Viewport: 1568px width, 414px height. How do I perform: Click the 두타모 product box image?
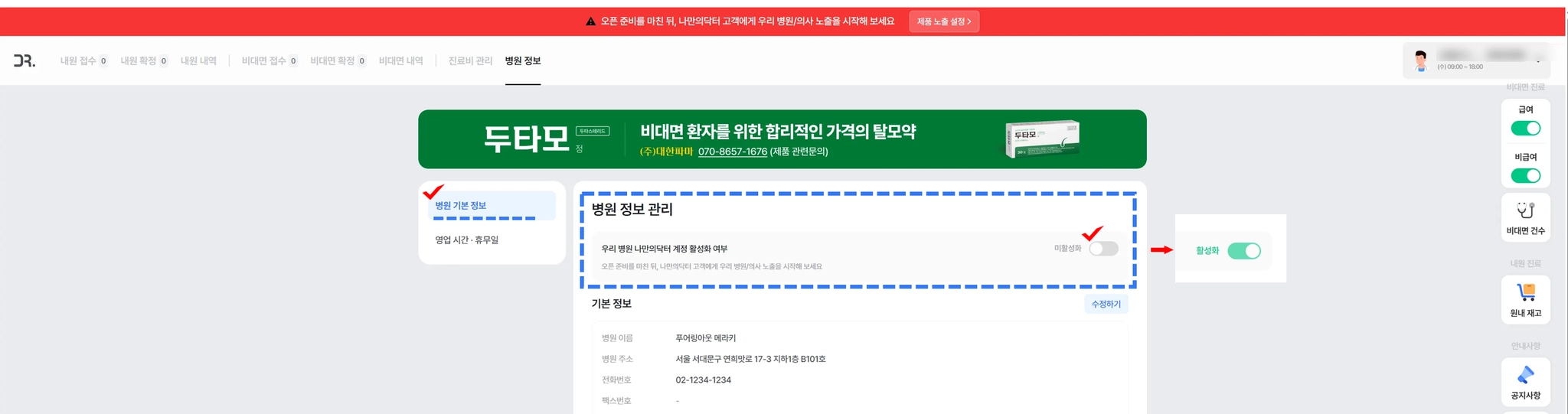click(1042, 139)
